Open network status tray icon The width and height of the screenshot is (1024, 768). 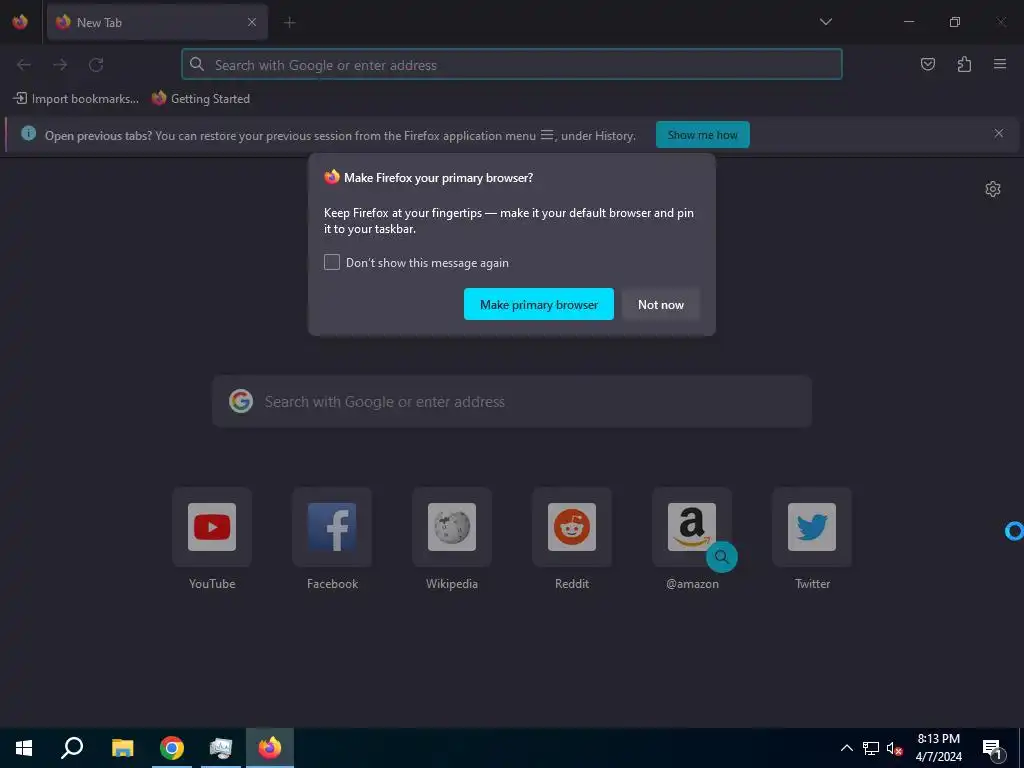click(871, 748)
